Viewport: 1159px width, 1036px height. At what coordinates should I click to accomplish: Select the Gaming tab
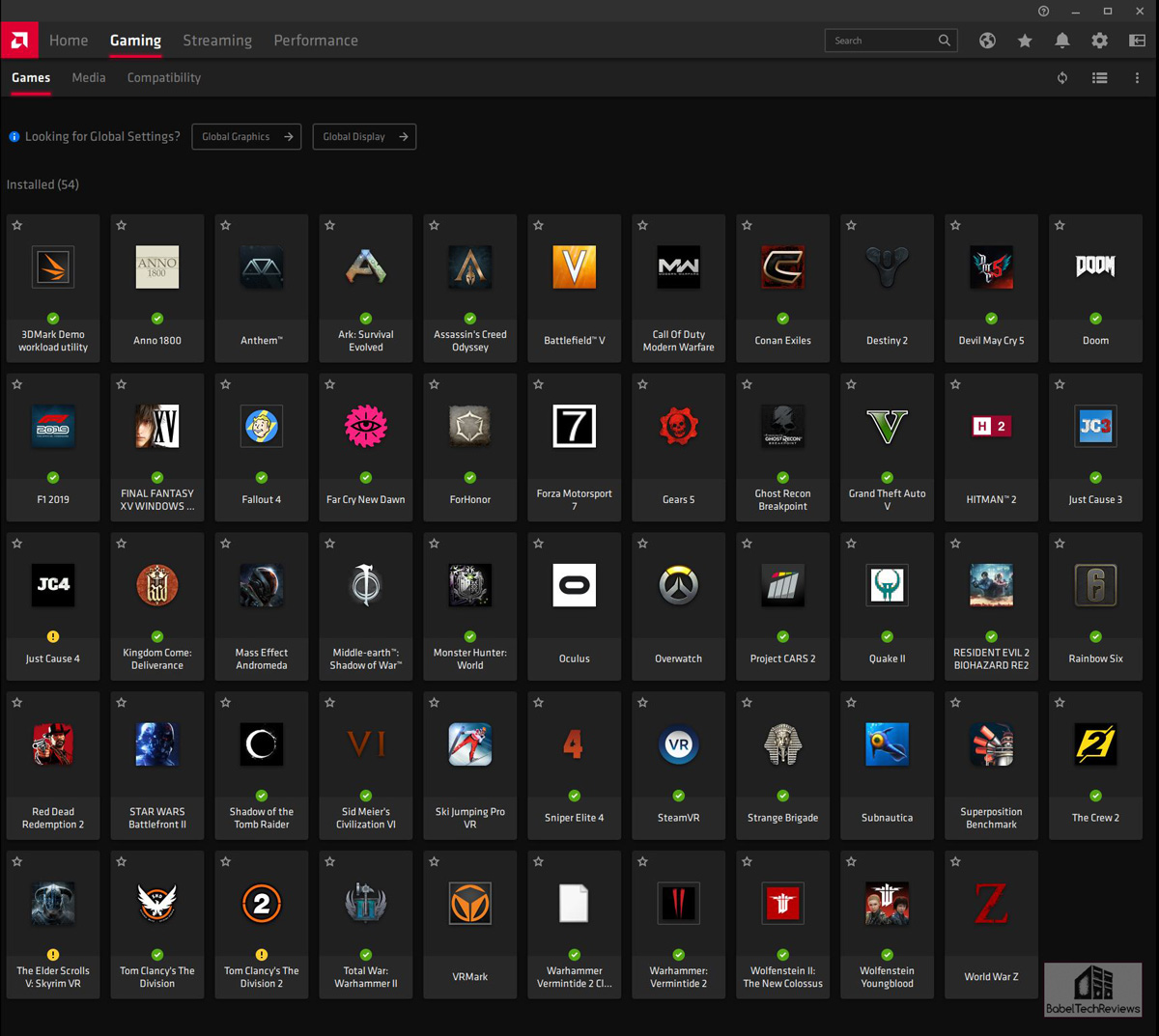(x=135, y=41)
